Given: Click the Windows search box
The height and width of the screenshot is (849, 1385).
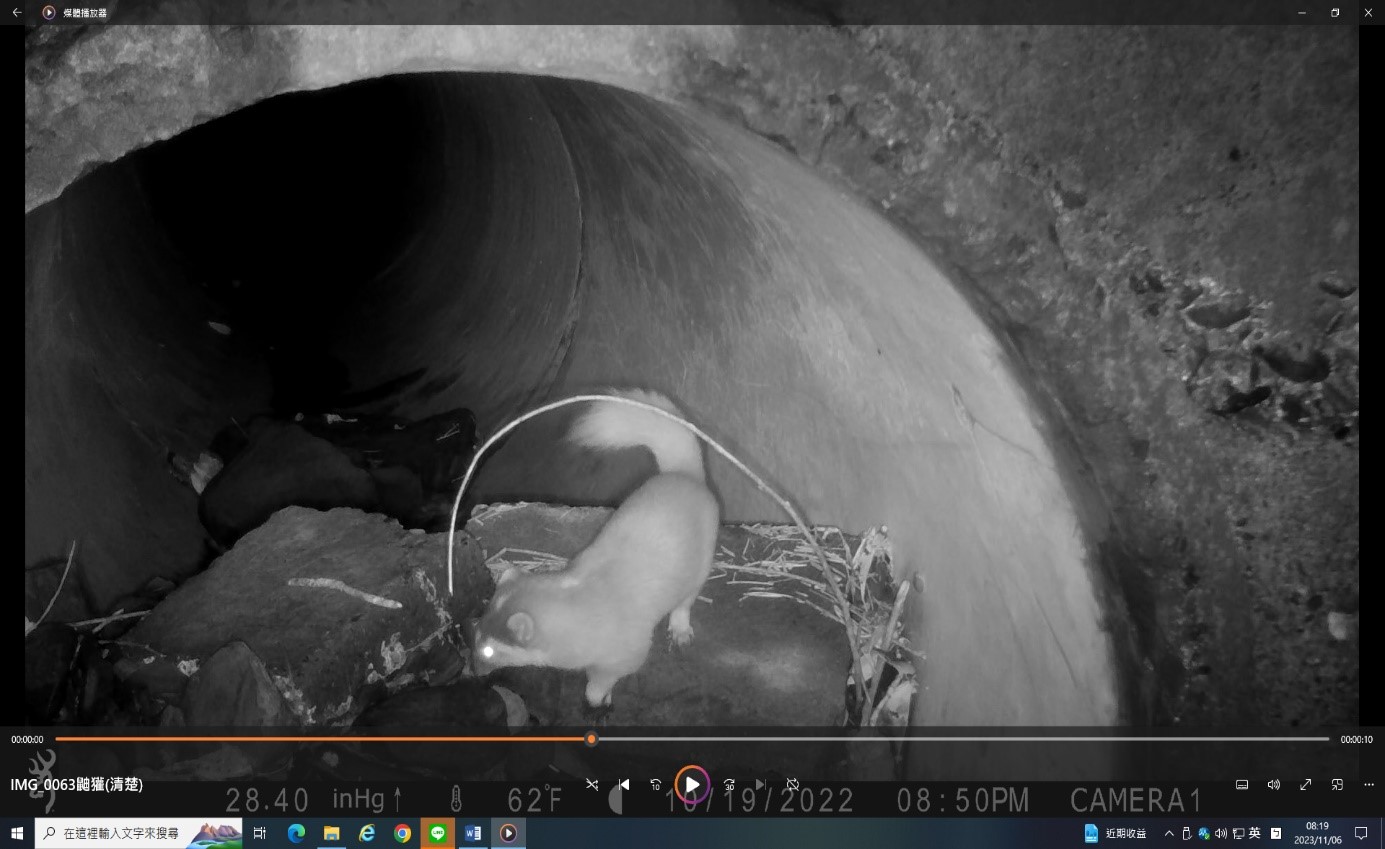Looking at the screenshot, I should click(120, 833).
